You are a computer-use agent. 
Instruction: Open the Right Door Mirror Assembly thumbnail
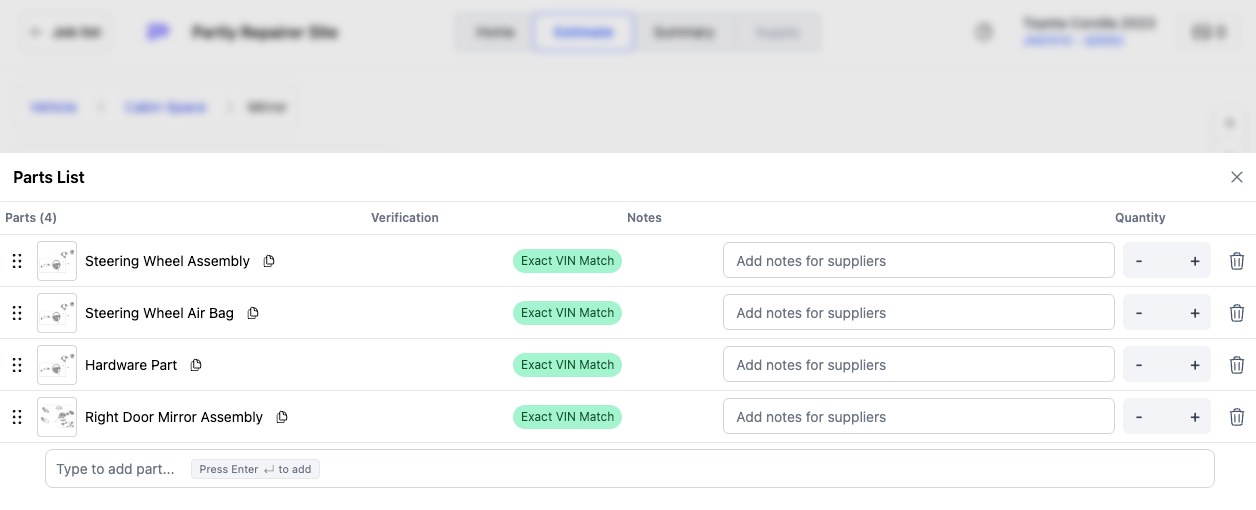tap(57, 417)
